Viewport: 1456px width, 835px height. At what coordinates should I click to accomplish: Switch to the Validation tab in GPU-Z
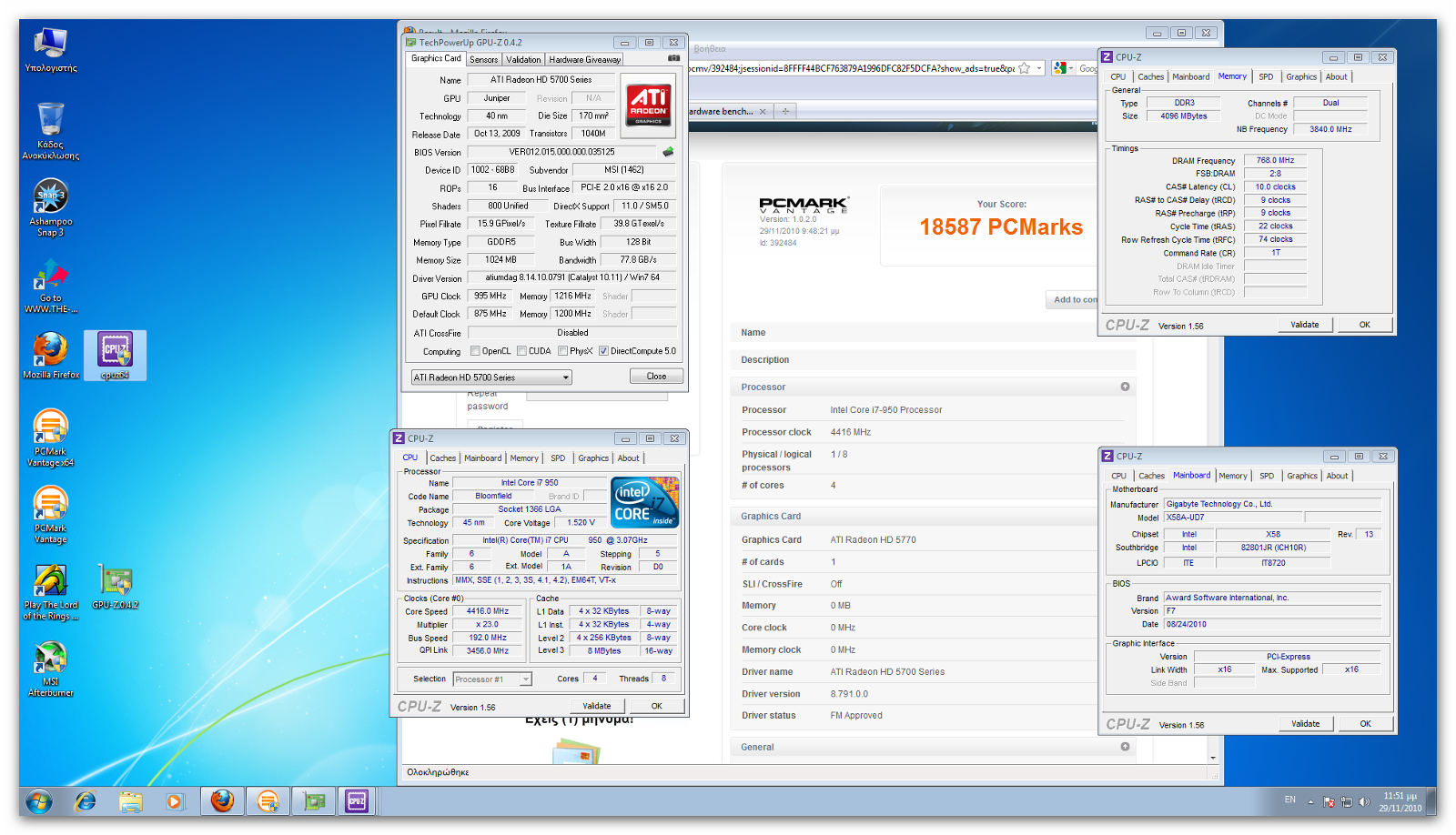coord(523,59)
